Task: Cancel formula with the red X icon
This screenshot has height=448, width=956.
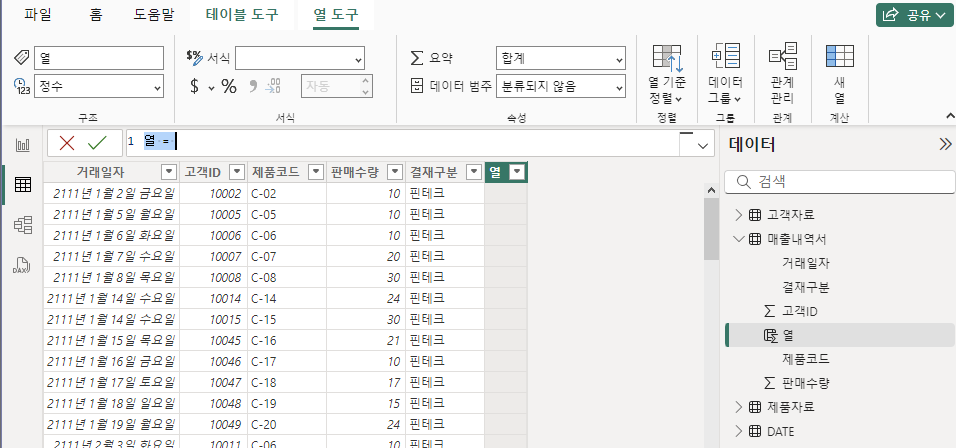Action: click(x=67, y=143)
